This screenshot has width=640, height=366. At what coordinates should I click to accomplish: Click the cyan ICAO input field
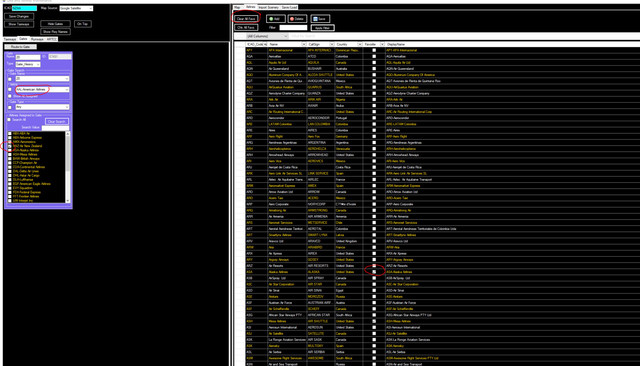coord(24,8)
